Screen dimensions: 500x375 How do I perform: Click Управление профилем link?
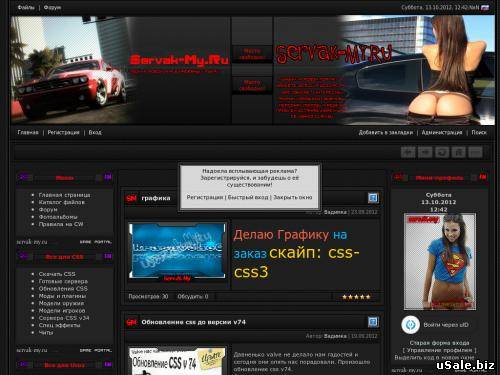pyautogui.click(x=440, y=350)
